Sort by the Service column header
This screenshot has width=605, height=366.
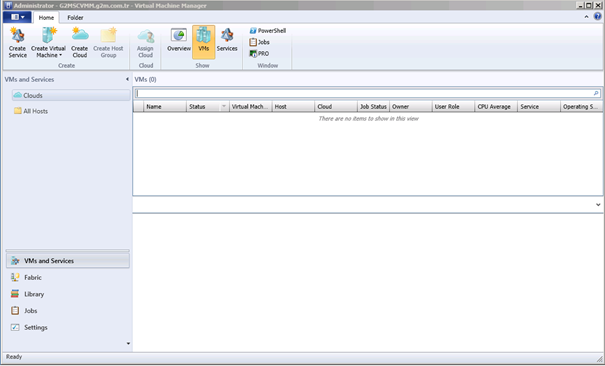tap(539, 107)
